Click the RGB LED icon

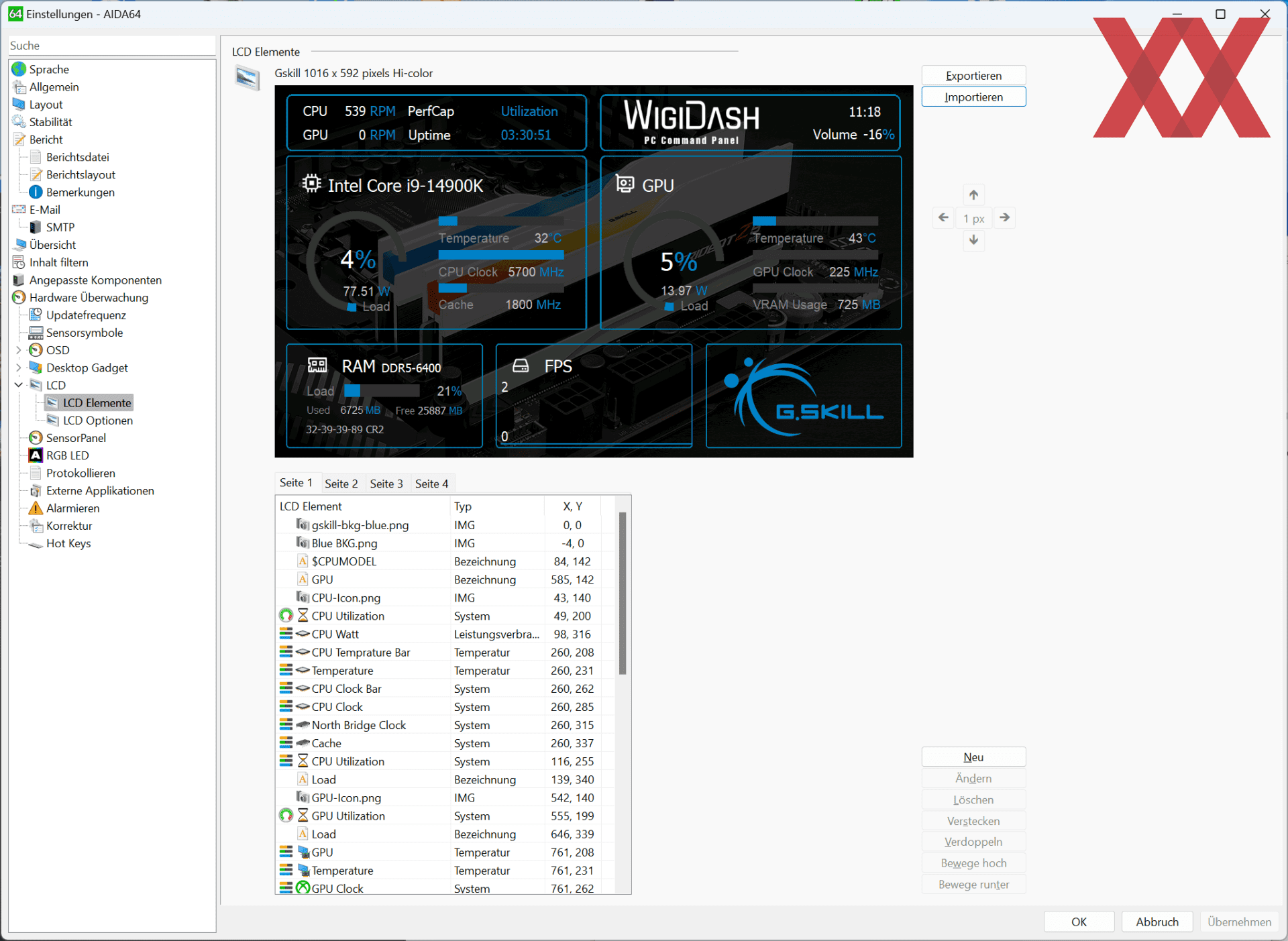click(36, 455)
